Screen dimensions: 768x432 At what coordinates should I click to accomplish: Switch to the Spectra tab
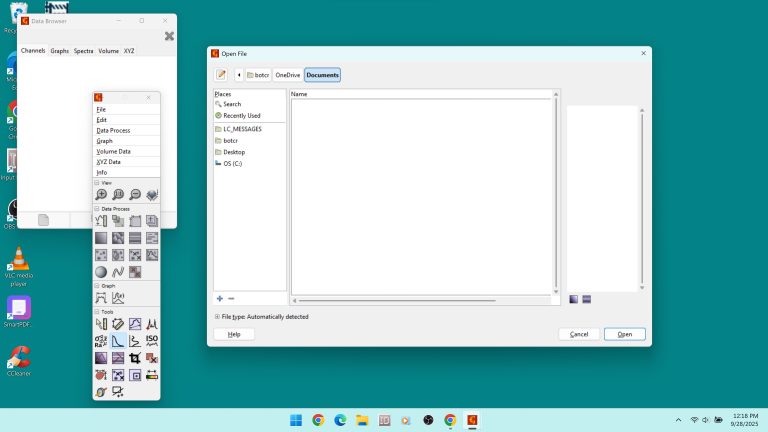tap(84, 50)
